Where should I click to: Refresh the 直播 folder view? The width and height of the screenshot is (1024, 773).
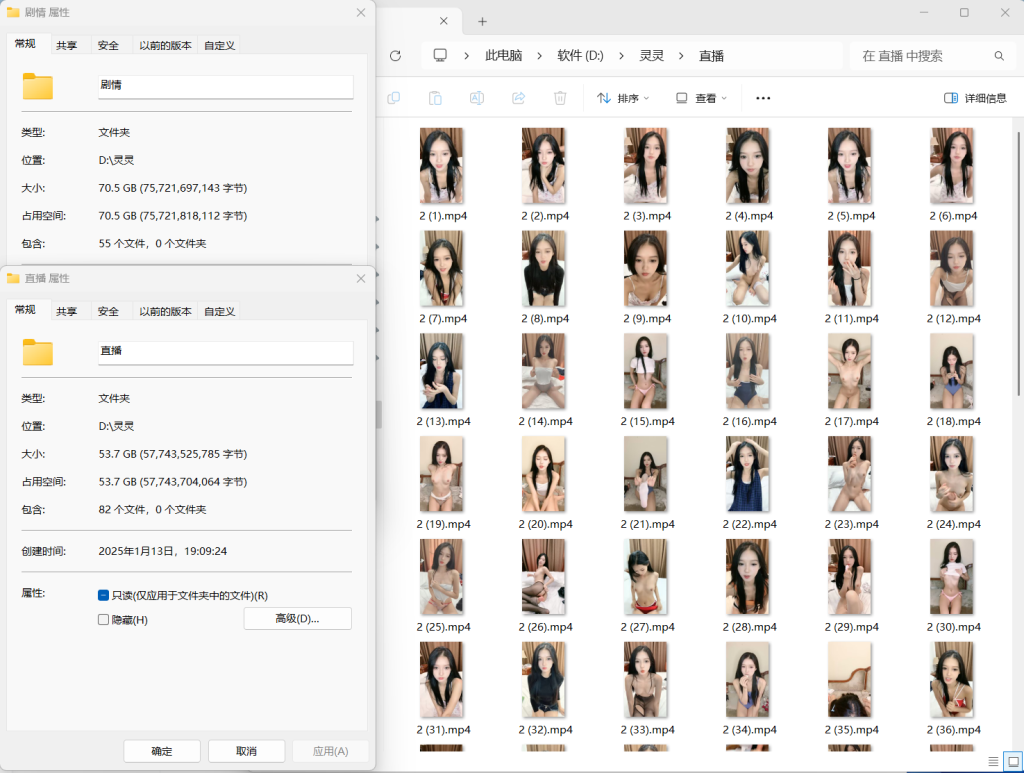pyautogui.click(x=395, y=56)
